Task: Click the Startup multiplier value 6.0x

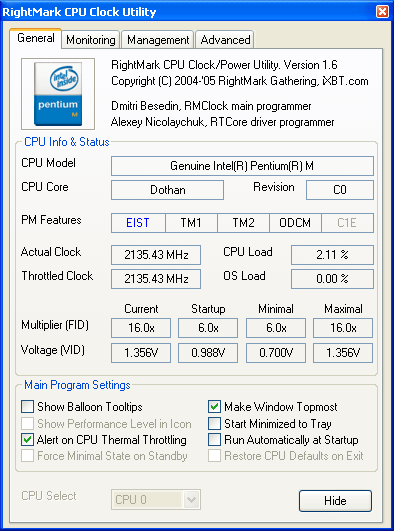Action: (208, 328)
